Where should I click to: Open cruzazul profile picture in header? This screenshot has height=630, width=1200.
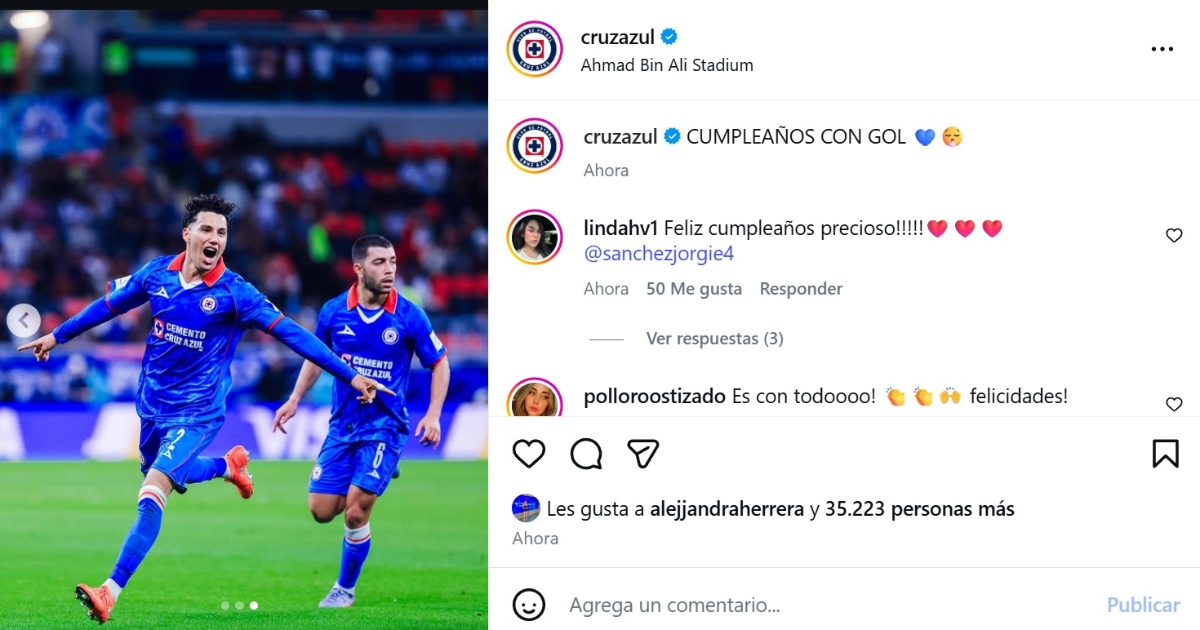point(534,49)
